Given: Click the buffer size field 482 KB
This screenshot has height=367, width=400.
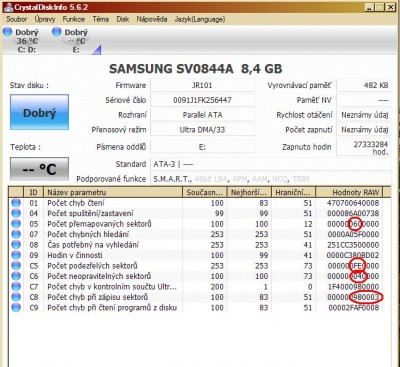Looking at the screenshot, I should 364,85.
